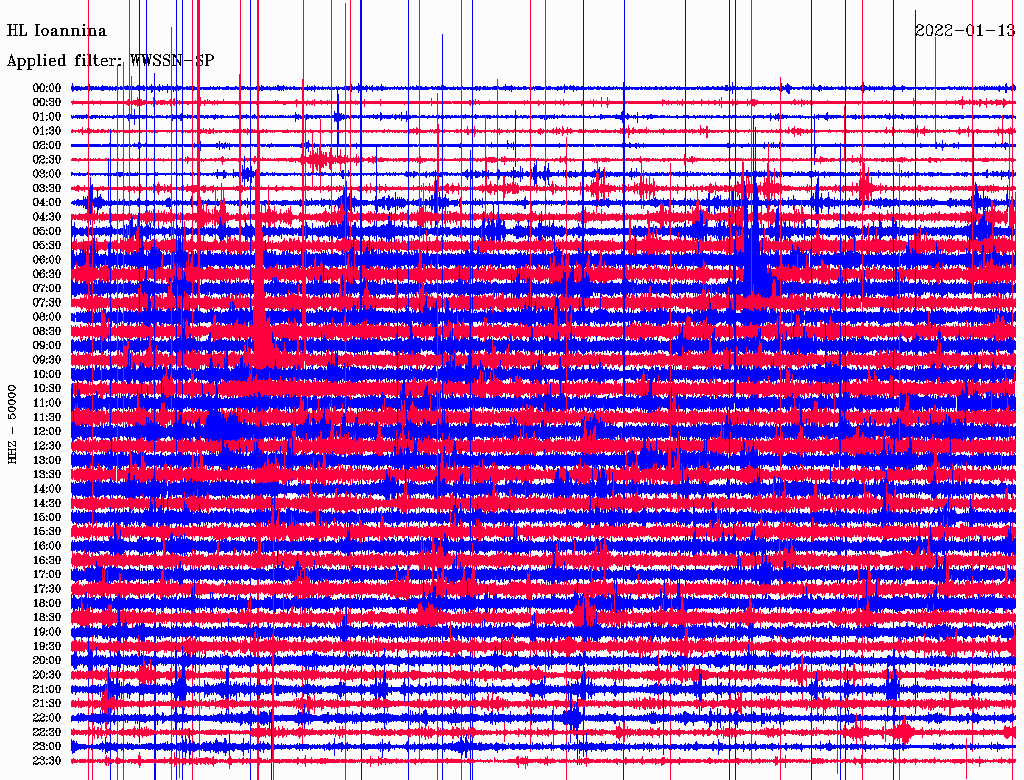The width and height of the screenshot is (1024, 780).
Task: Select the 02:30 time label
Action: click(x=47, y=160)
